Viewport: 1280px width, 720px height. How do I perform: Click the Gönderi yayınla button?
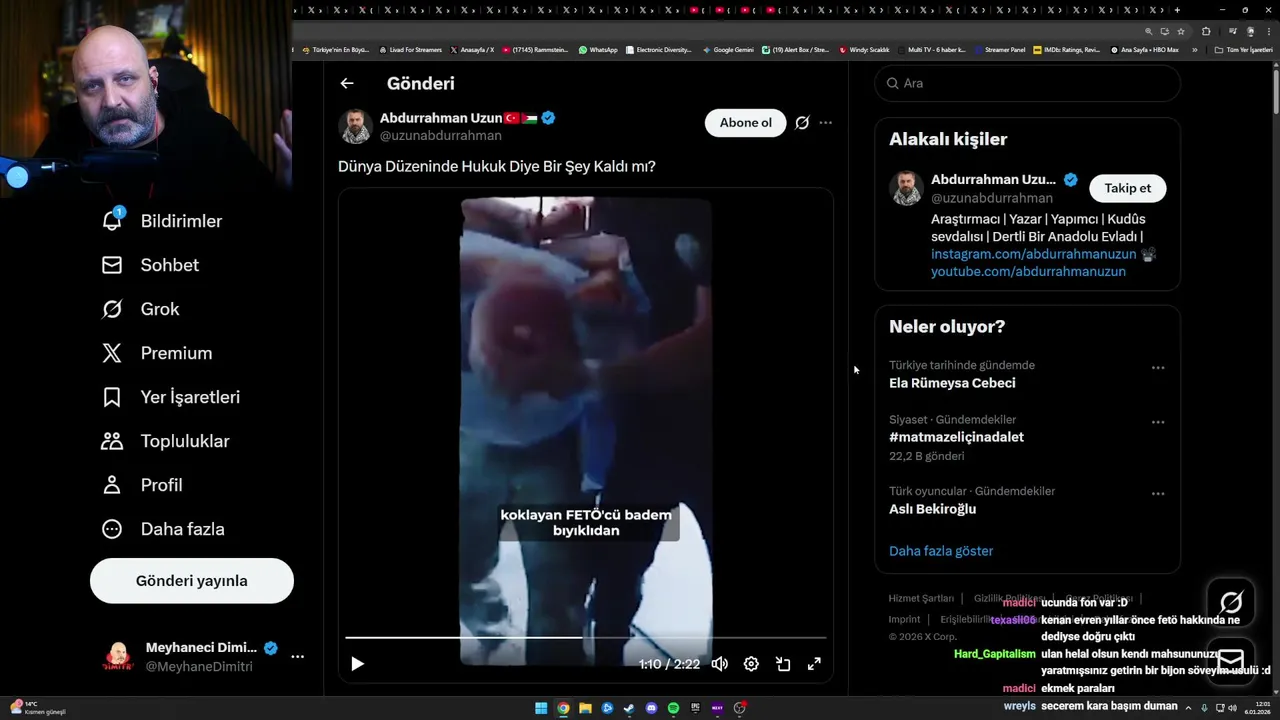click(x=192, y=581)
